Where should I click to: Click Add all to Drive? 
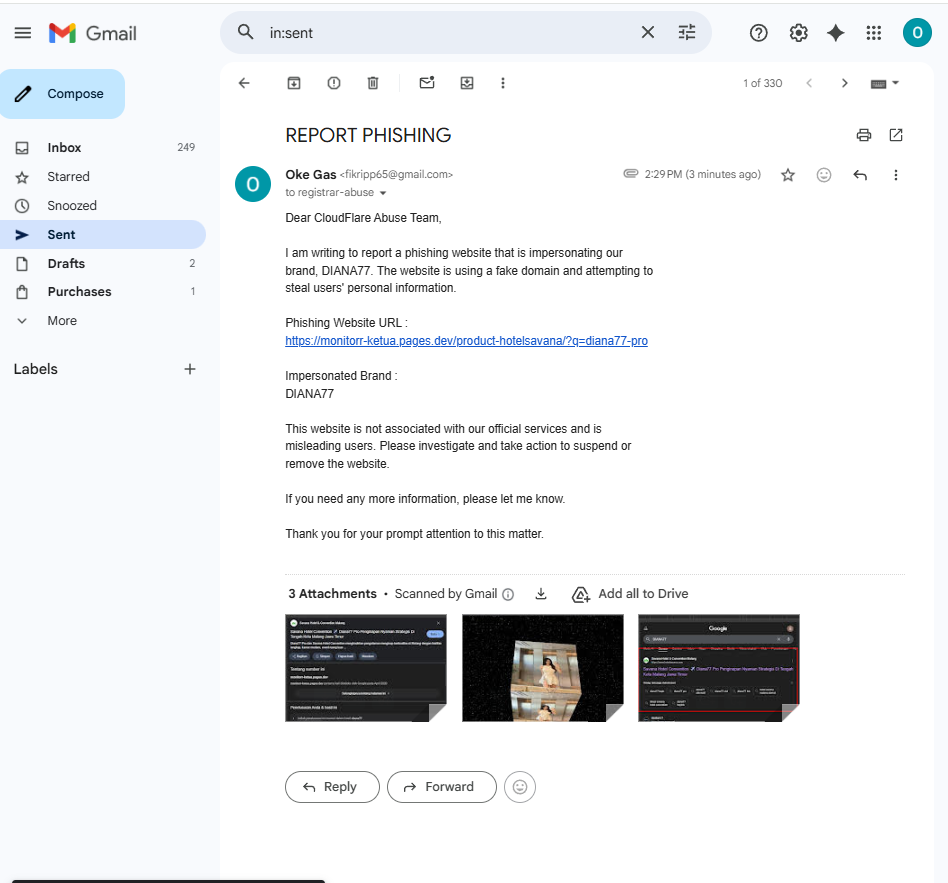point(630,594)
